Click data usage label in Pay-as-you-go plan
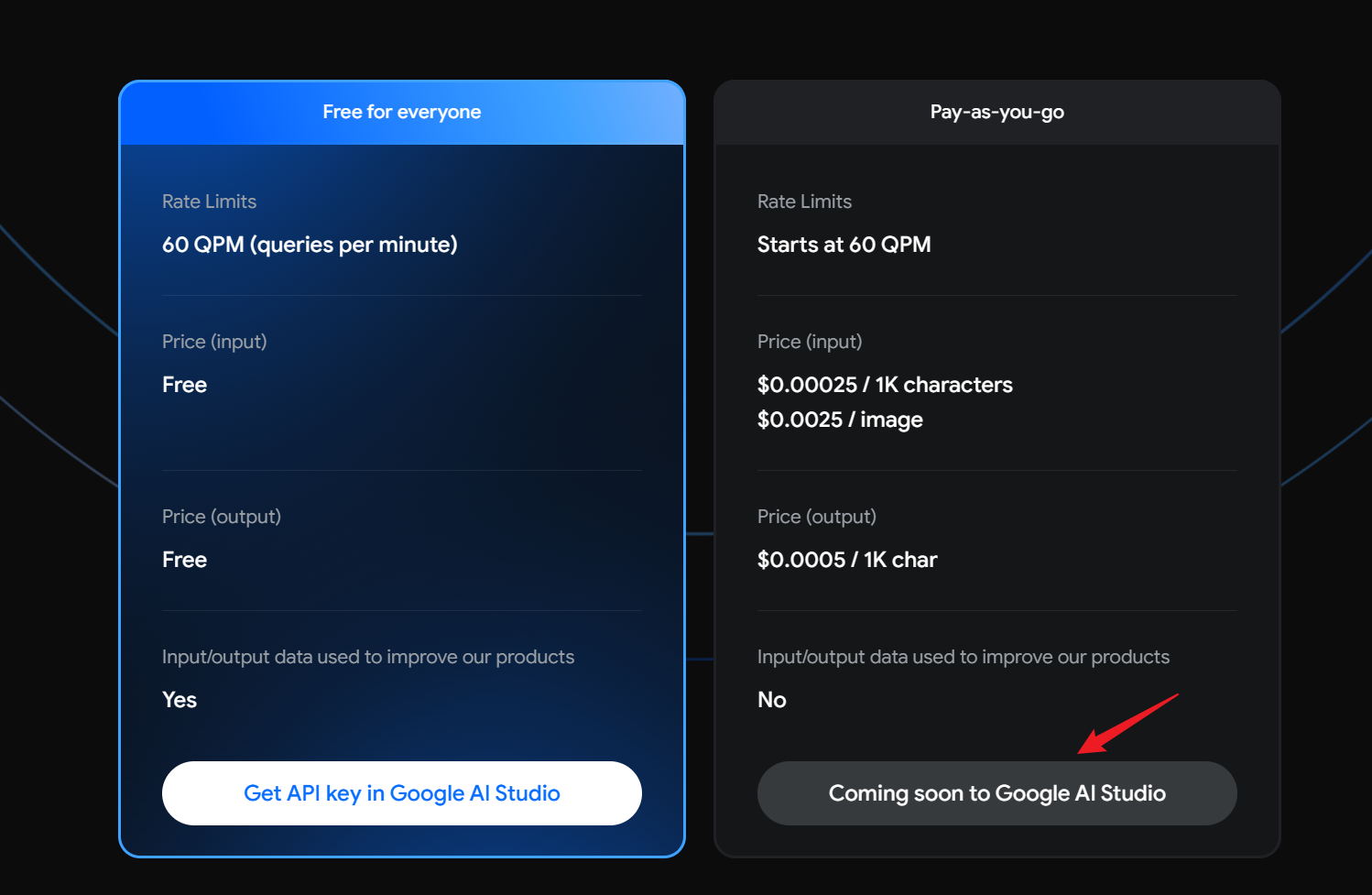 (964, 657)
